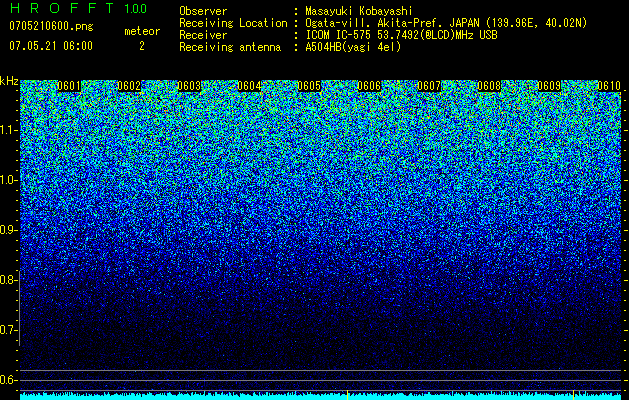Click the 0606 time marker

pos(369,86)
